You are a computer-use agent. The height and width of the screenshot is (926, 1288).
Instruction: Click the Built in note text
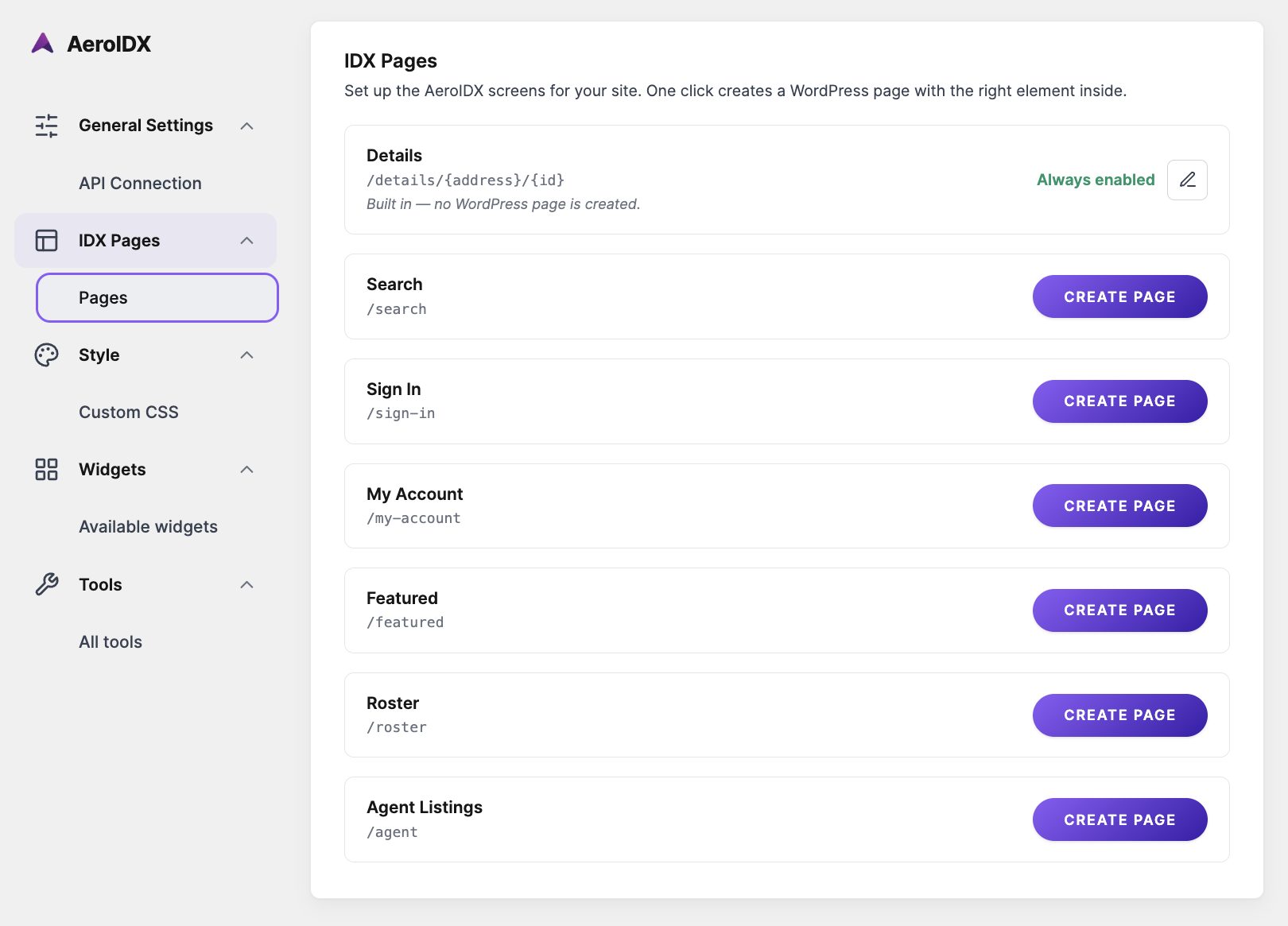coord(503,204)
